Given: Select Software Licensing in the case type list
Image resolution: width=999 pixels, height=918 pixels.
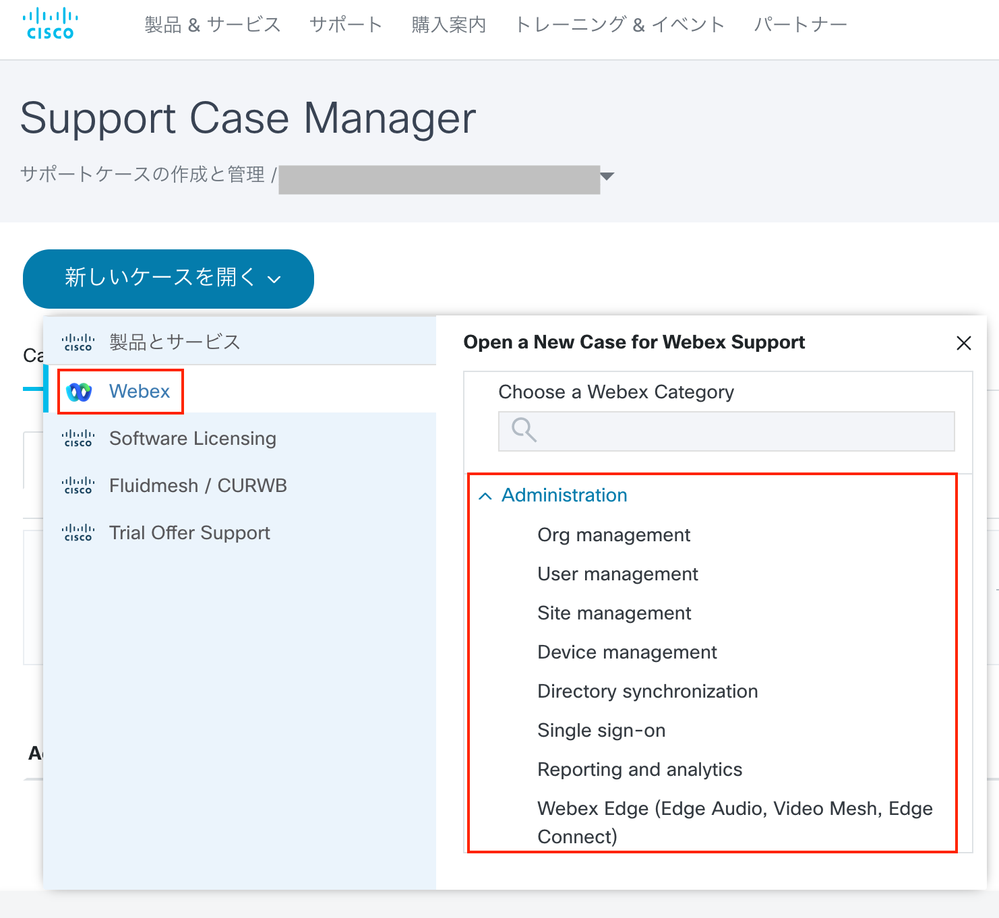Looking at the screenshot, I should coord(240,438).
